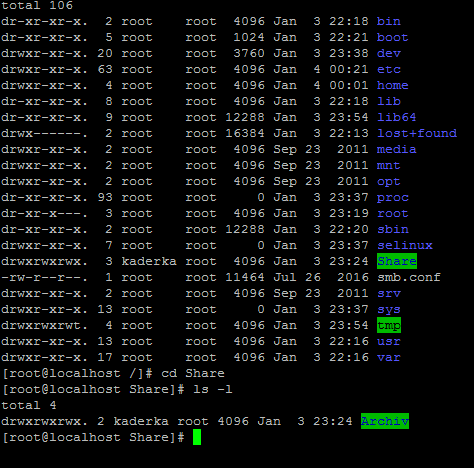The height and width of the screenshot is (468, 474).
Task: Click the 'cd Share' command text
Action: (193, 373)
